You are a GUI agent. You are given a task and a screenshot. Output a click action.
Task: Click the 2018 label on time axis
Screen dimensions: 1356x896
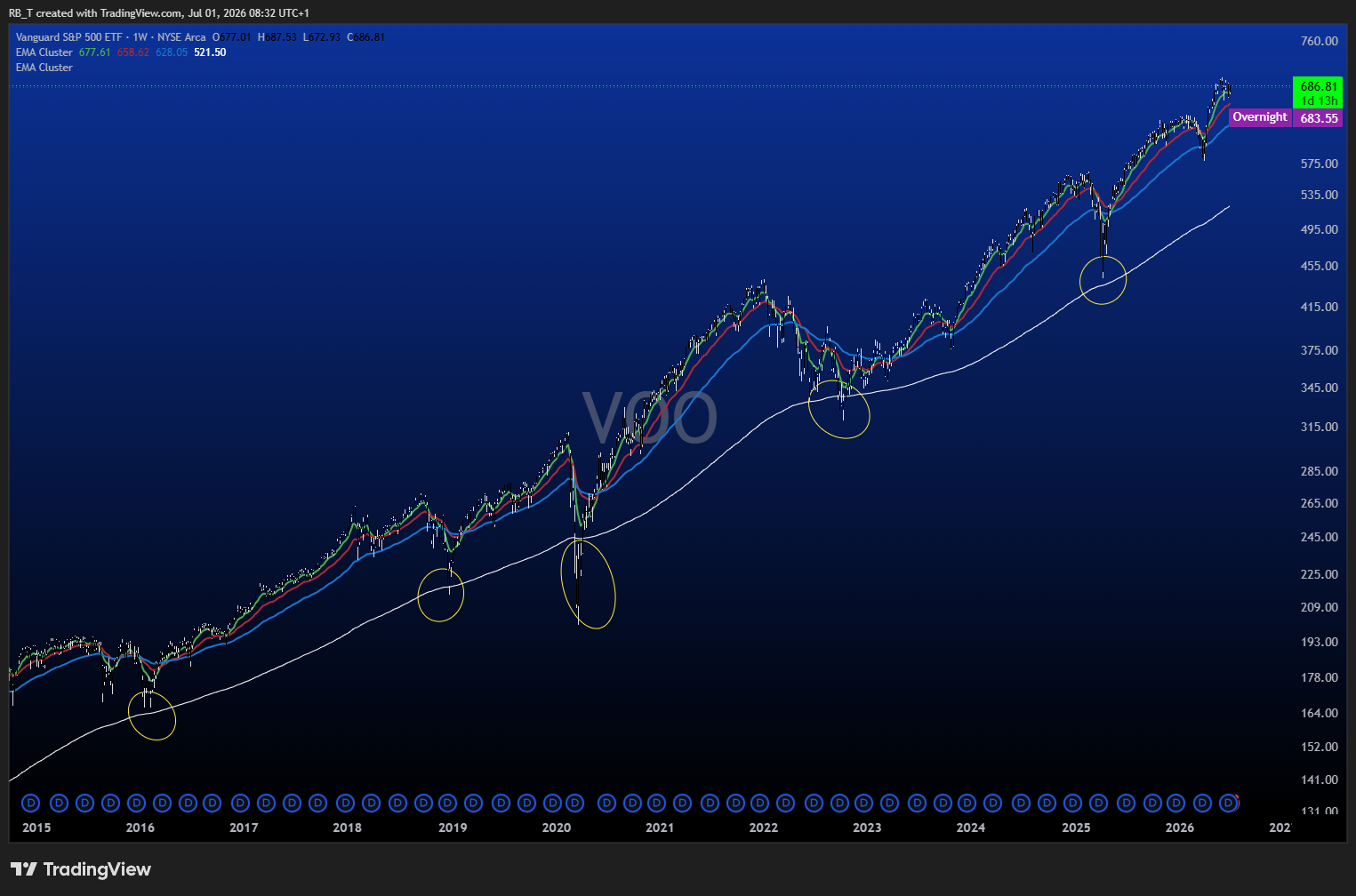347,828
